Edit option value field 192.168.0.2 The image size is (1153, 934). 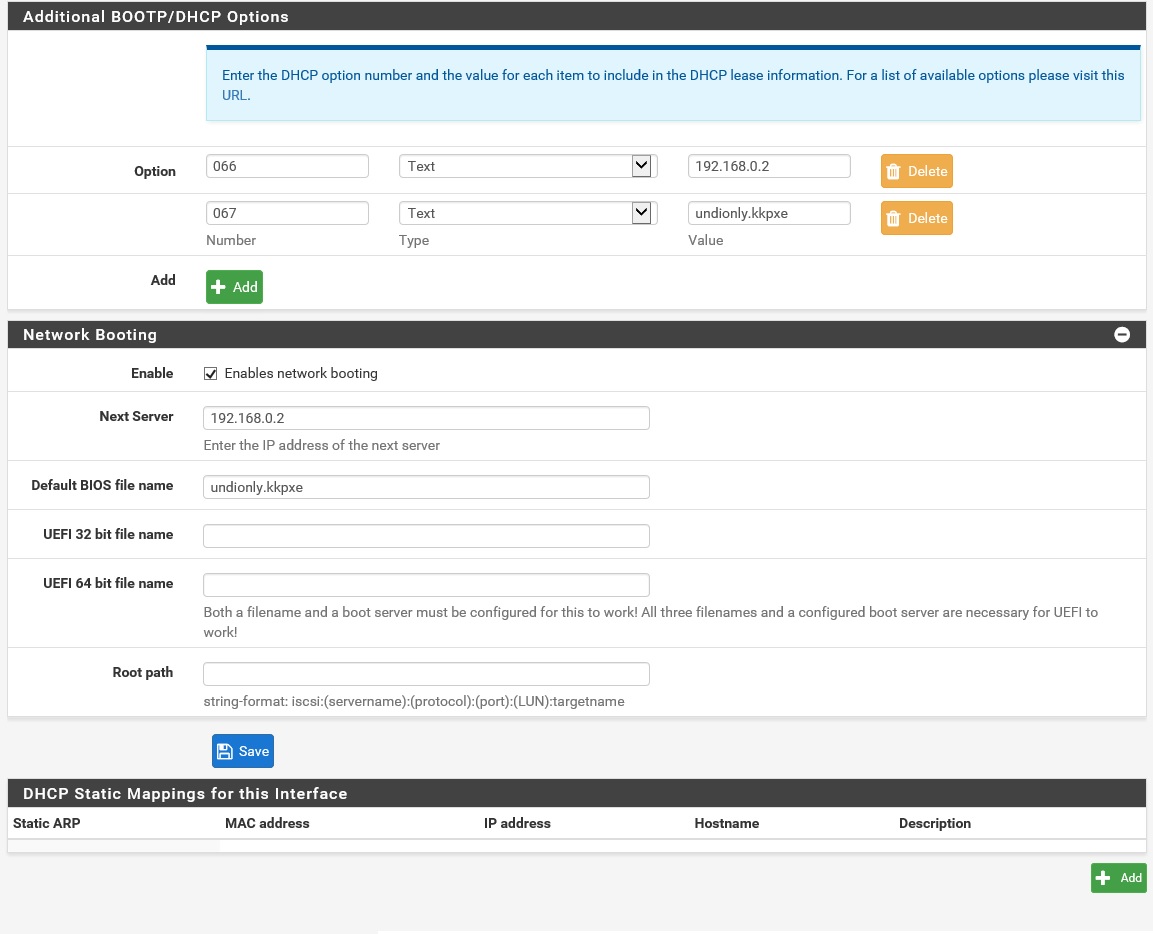coord(768,166)
